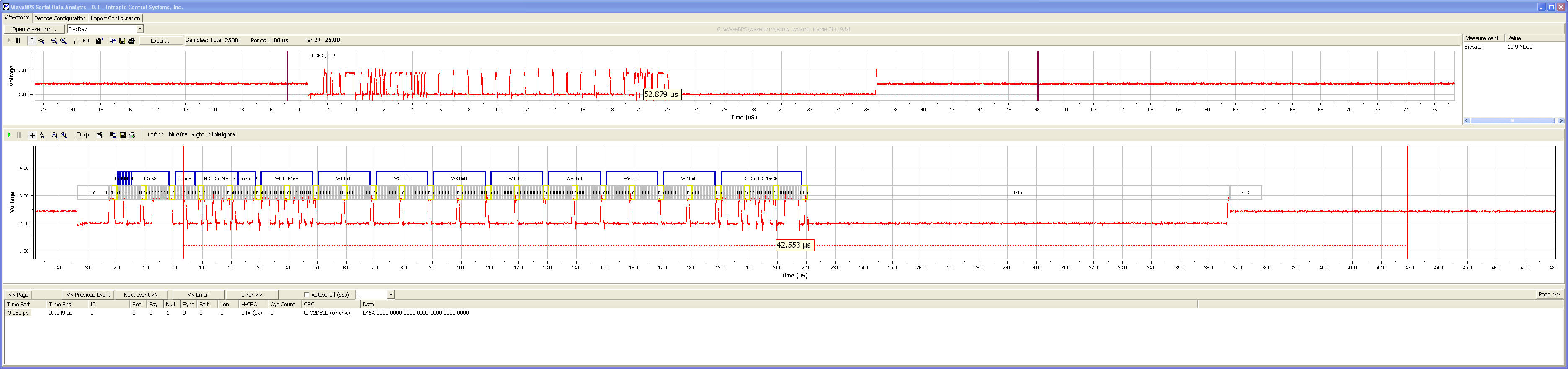1568x369 pixels.
Task: Click the Cyc Count column header
Action: [285, 304]
